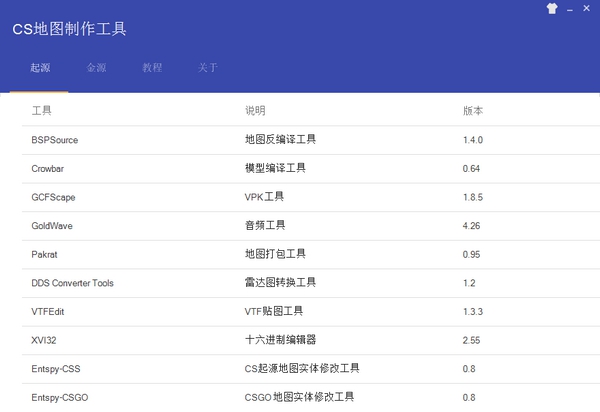
Task: Click version 0.8 of Entspy-CSS
Action: 469,369
